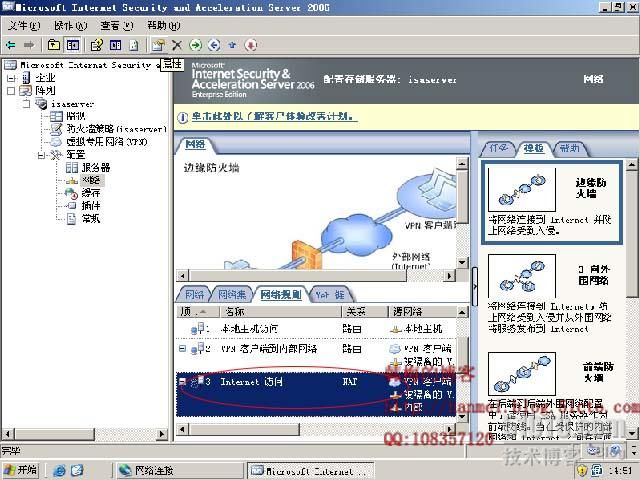This screenshot has height=480, width=640.
Task: Click the blue circular arrow toolbar icon
Action: pyautogui.click(x=214, y=44)
